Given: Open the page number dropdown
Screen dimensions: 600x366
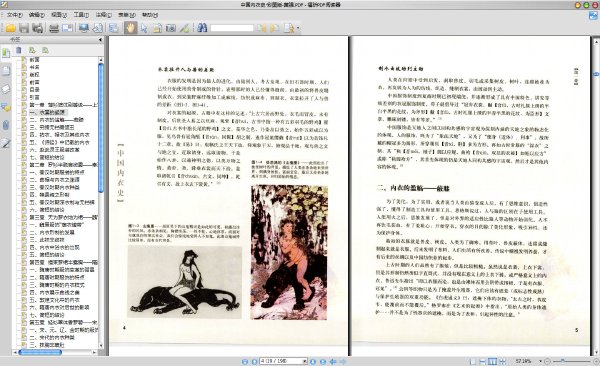Looking at the screenshot, I should [x=305, y=361].
